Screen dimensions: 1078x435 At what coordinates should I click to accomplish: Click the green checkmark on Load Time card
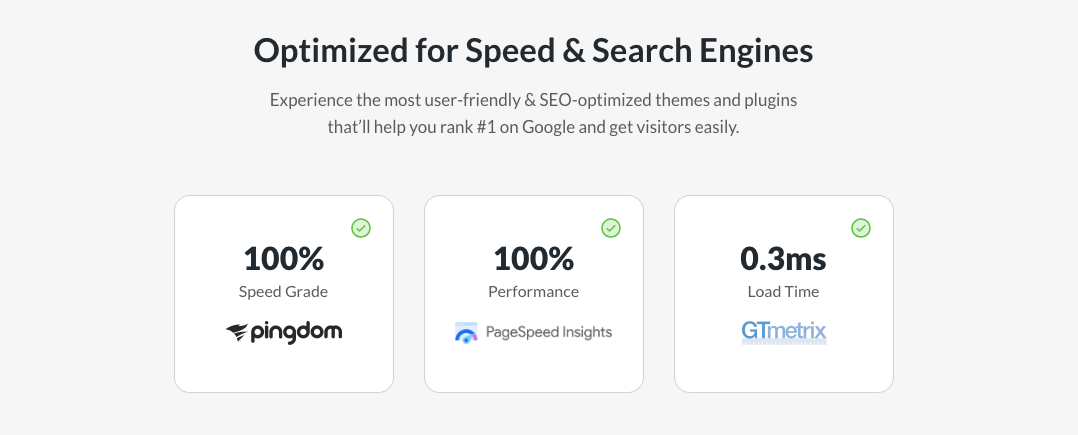coord(861,228)
